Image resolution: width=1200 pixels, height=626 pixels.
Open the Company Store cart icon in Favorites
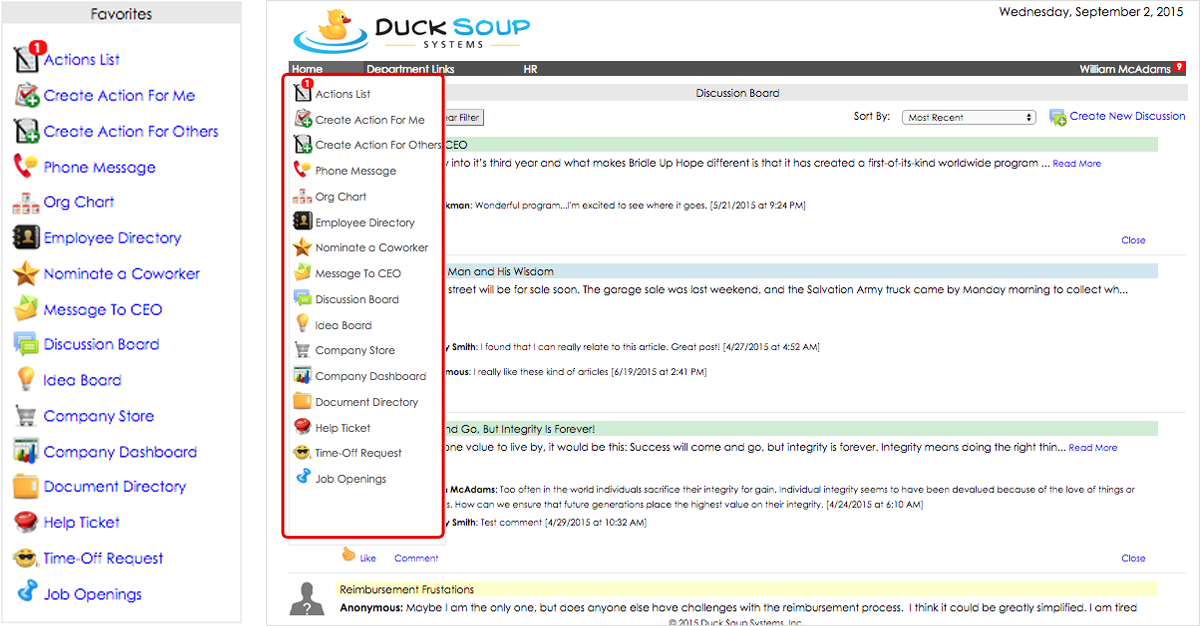26,416
